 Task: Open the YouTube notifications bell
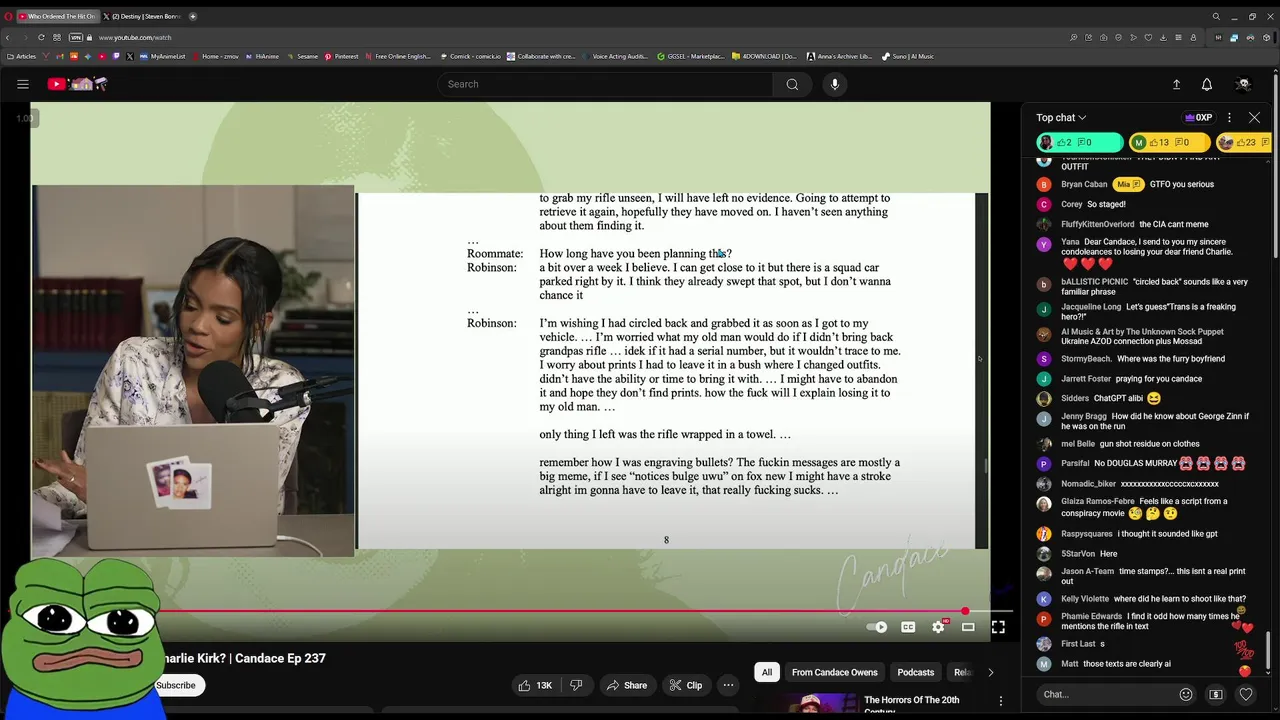(x=1207, y=84)
